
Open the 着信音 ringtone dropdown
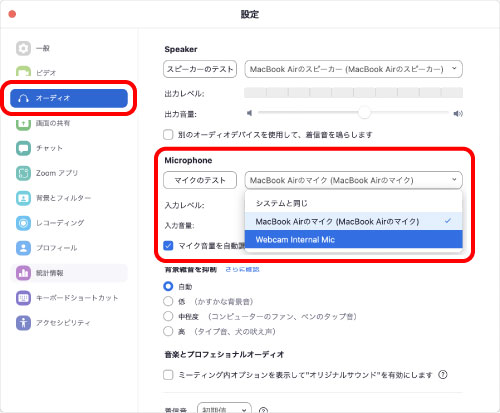(x=224, y=408)
